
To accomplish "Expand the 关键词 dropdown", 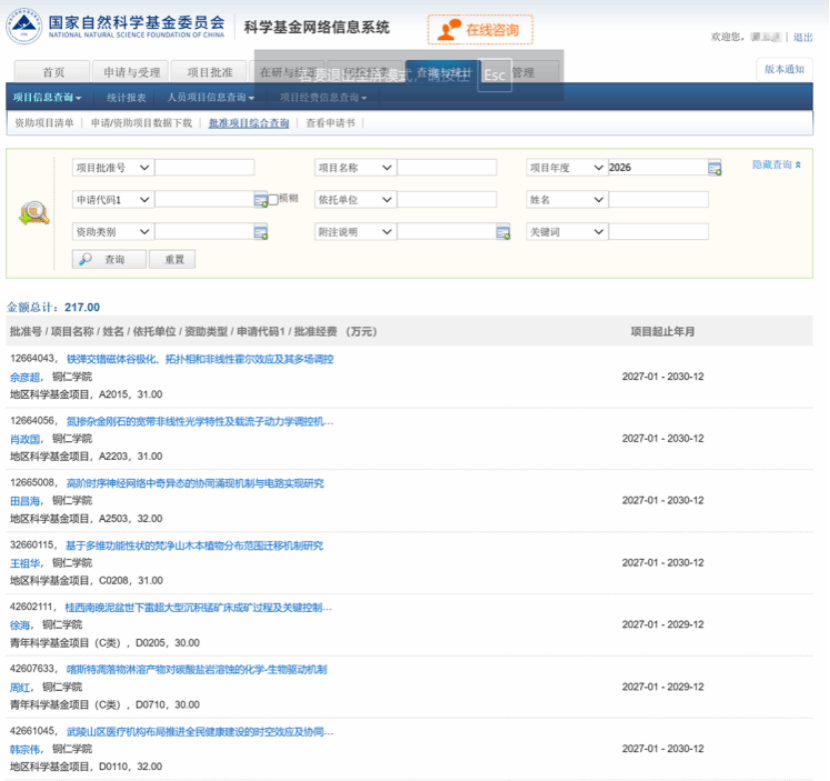I will point(566,232).
